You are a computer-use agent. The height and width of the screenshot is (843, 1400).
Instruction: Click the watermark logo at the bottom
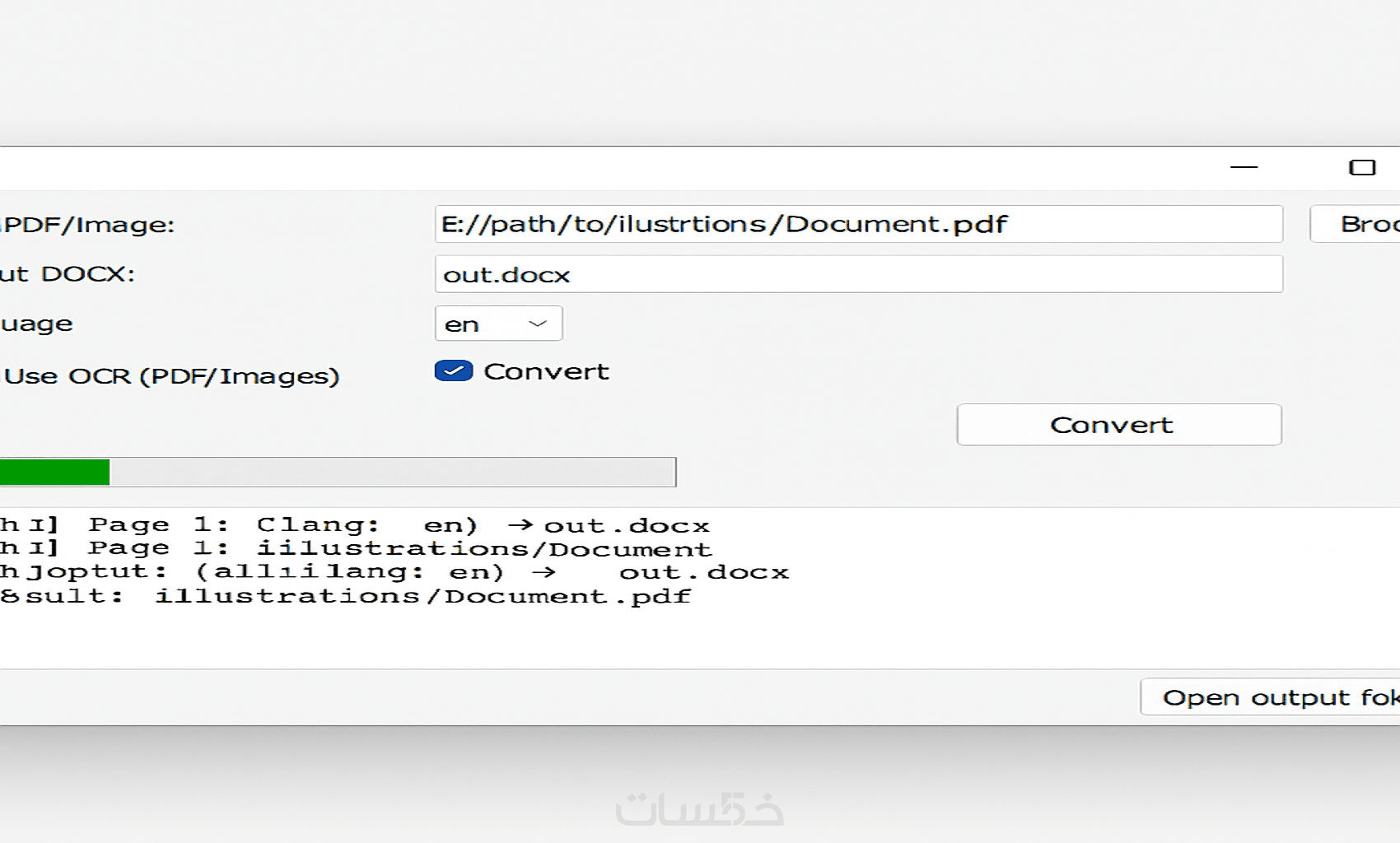click(x=699, y=809)
